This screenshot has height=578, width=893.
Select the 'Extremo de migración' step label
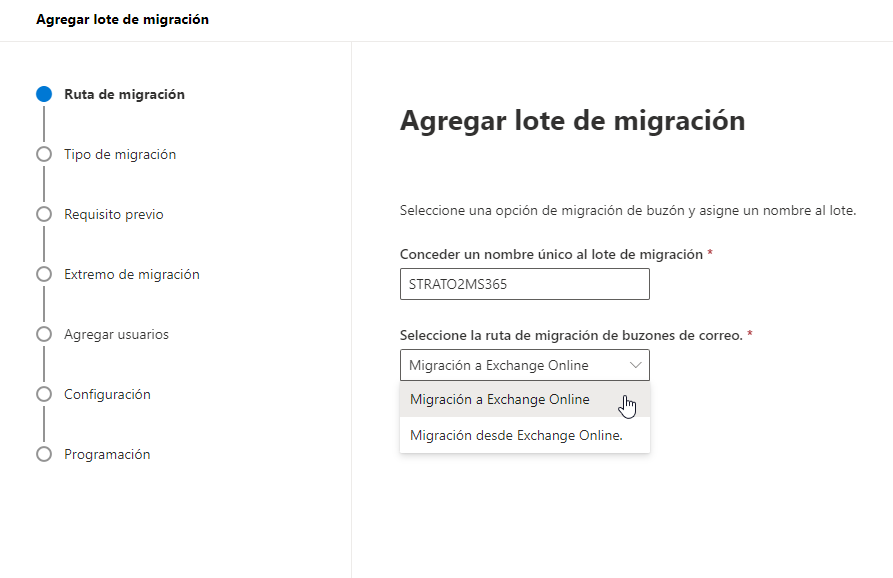[131, 274]
